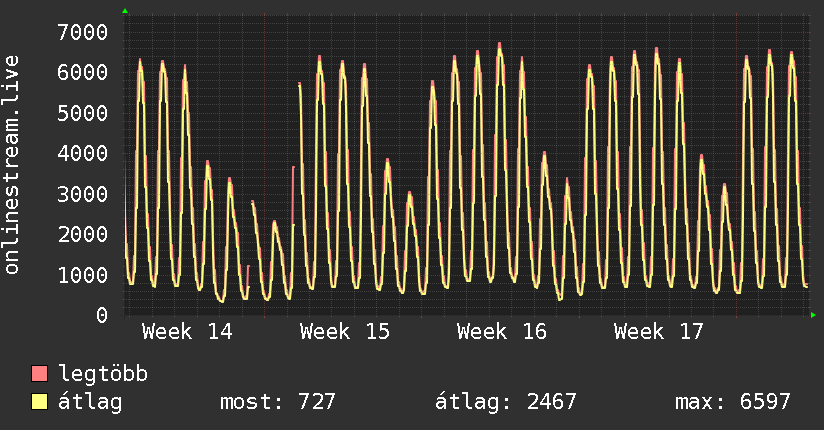Click the Week 17 axis label
This screenshot has height=430, width=824.
click(x=658, y=332)
